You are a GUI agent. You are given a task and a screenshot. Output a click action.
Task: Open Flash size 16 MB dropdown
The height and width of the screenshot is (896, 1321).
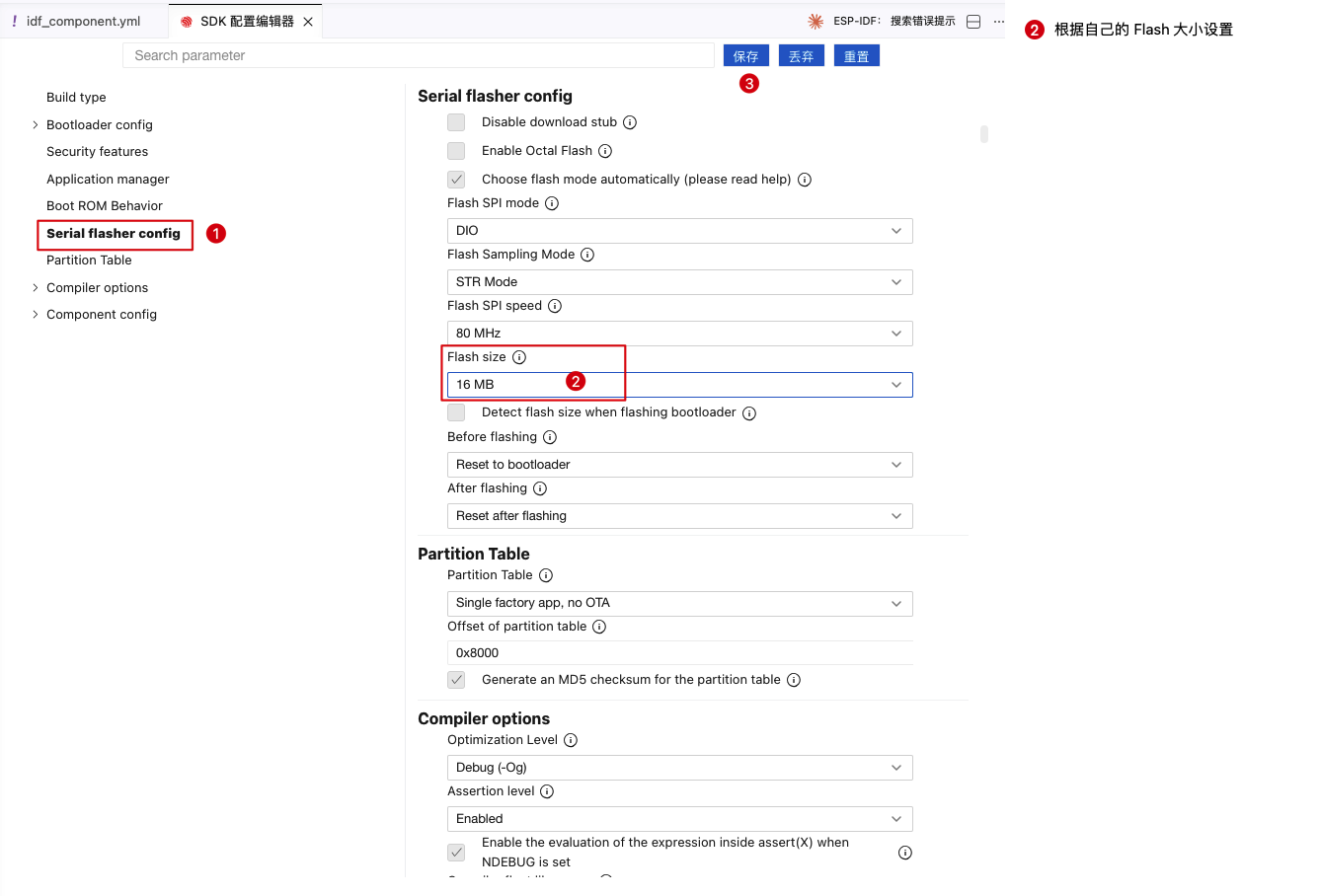pos(680,385)
